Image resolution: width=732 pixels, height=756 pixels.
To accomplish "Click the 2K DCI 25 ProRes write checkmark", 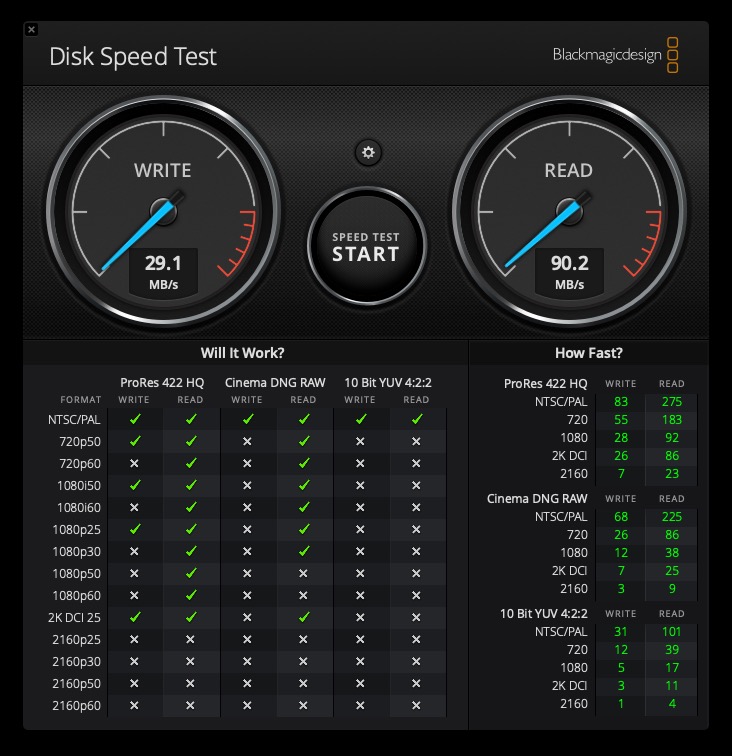I will click(x=134, y=617).
